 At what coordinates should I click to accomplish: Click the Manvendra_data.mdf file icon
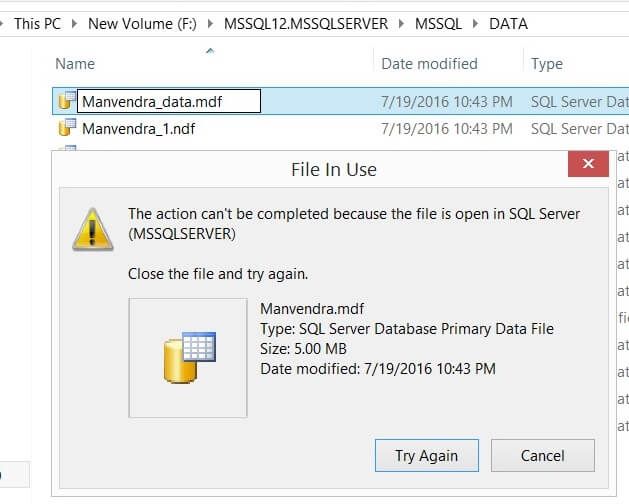pos(67,101)
